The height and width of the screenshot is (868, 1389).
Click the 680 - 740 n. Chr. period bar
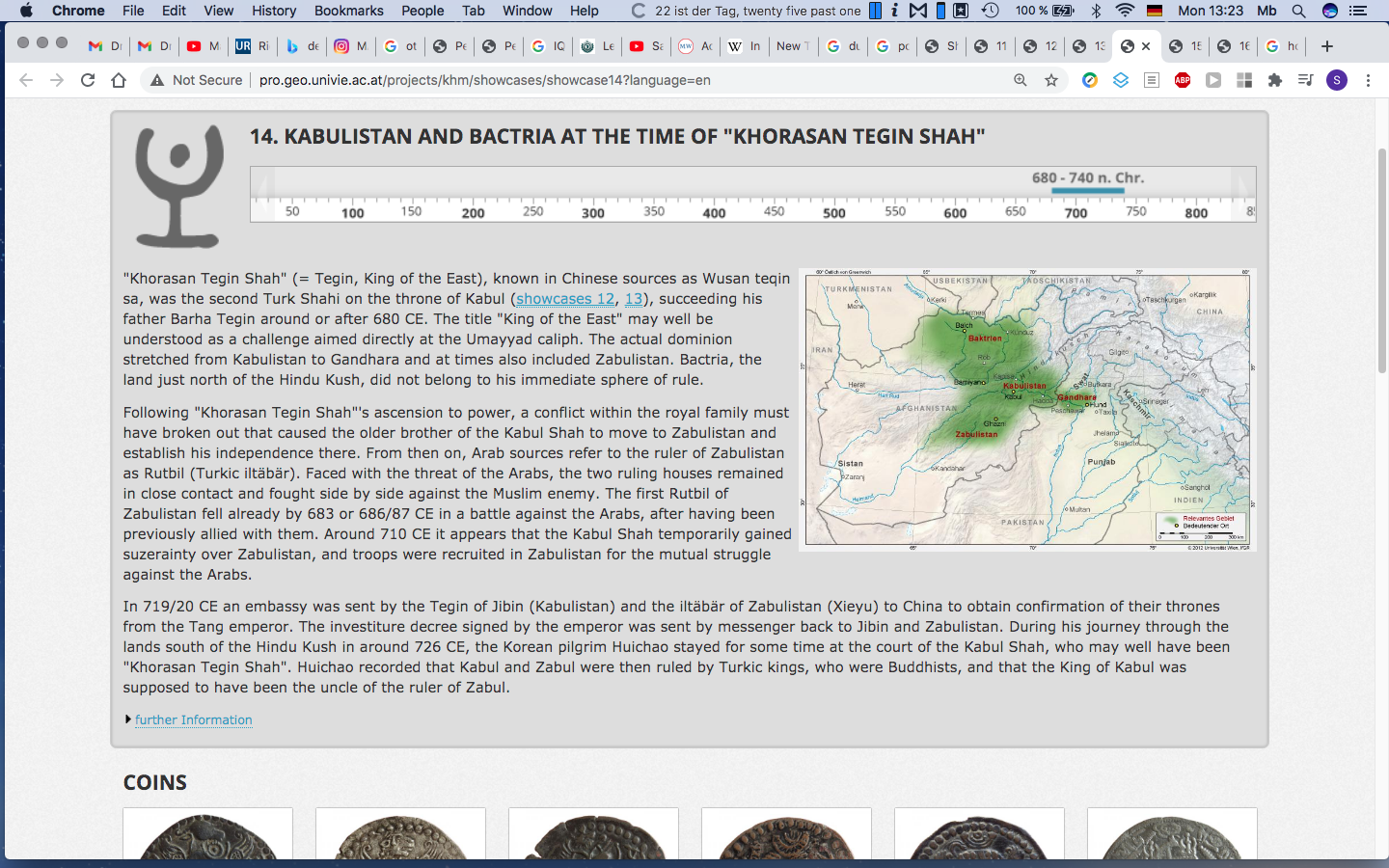1088,190
